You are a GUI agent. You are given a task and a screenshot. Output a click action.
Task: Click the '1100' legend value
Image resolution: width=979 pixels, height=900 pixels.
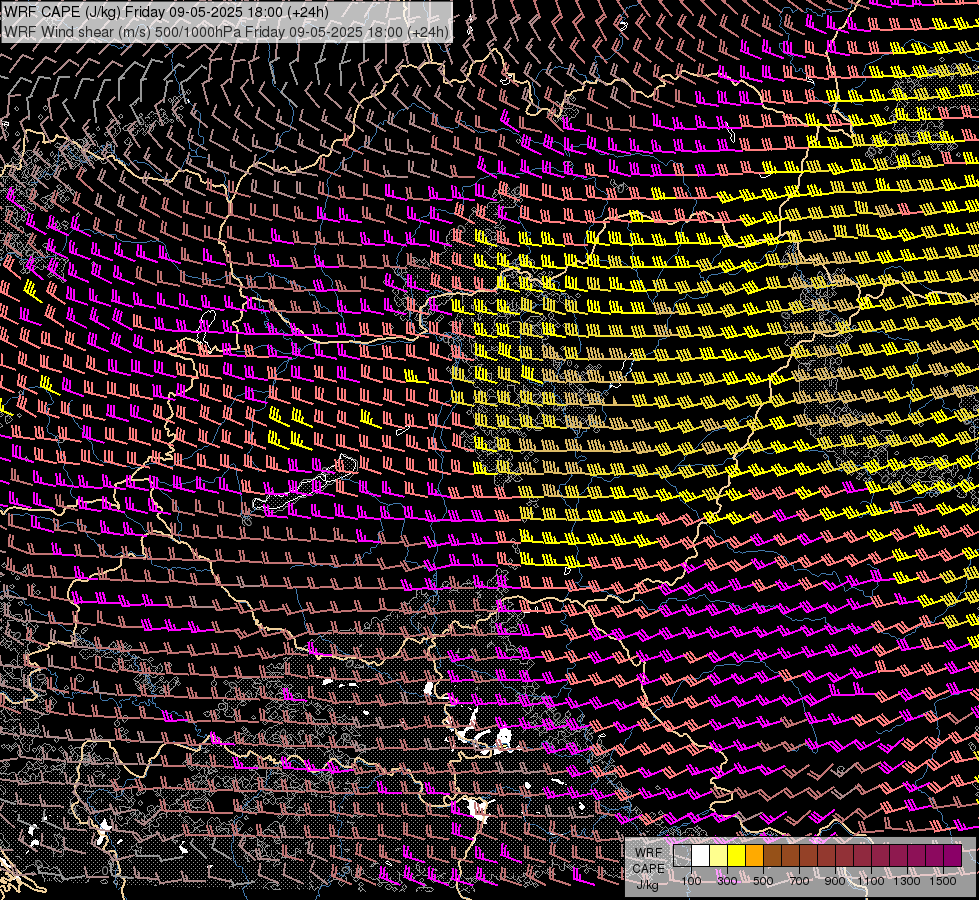click(870, 881)
